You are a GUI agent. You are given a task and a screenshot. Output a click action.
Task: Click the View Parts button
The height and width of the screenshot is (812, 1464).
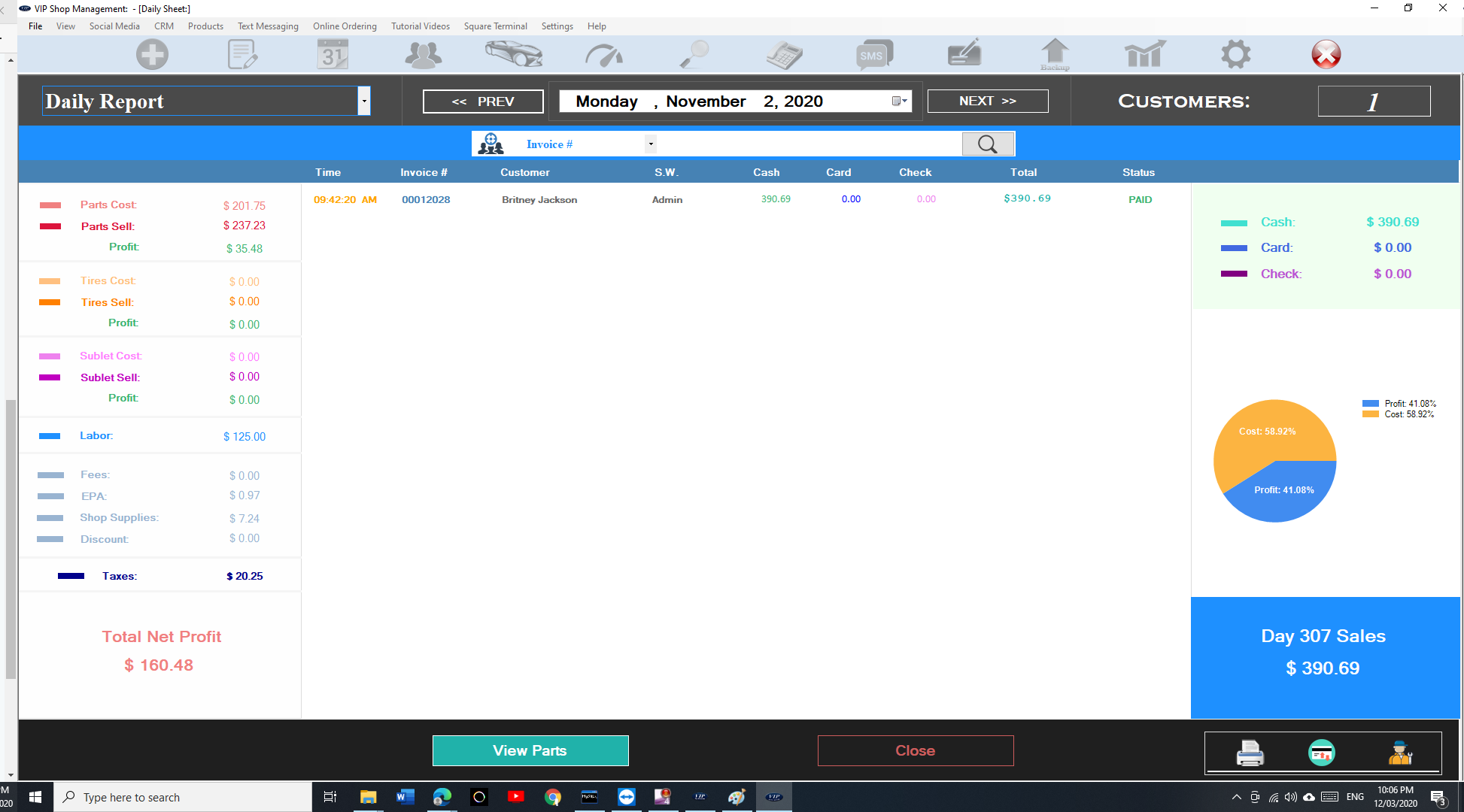pyautogui.click(x=530, y=750)
